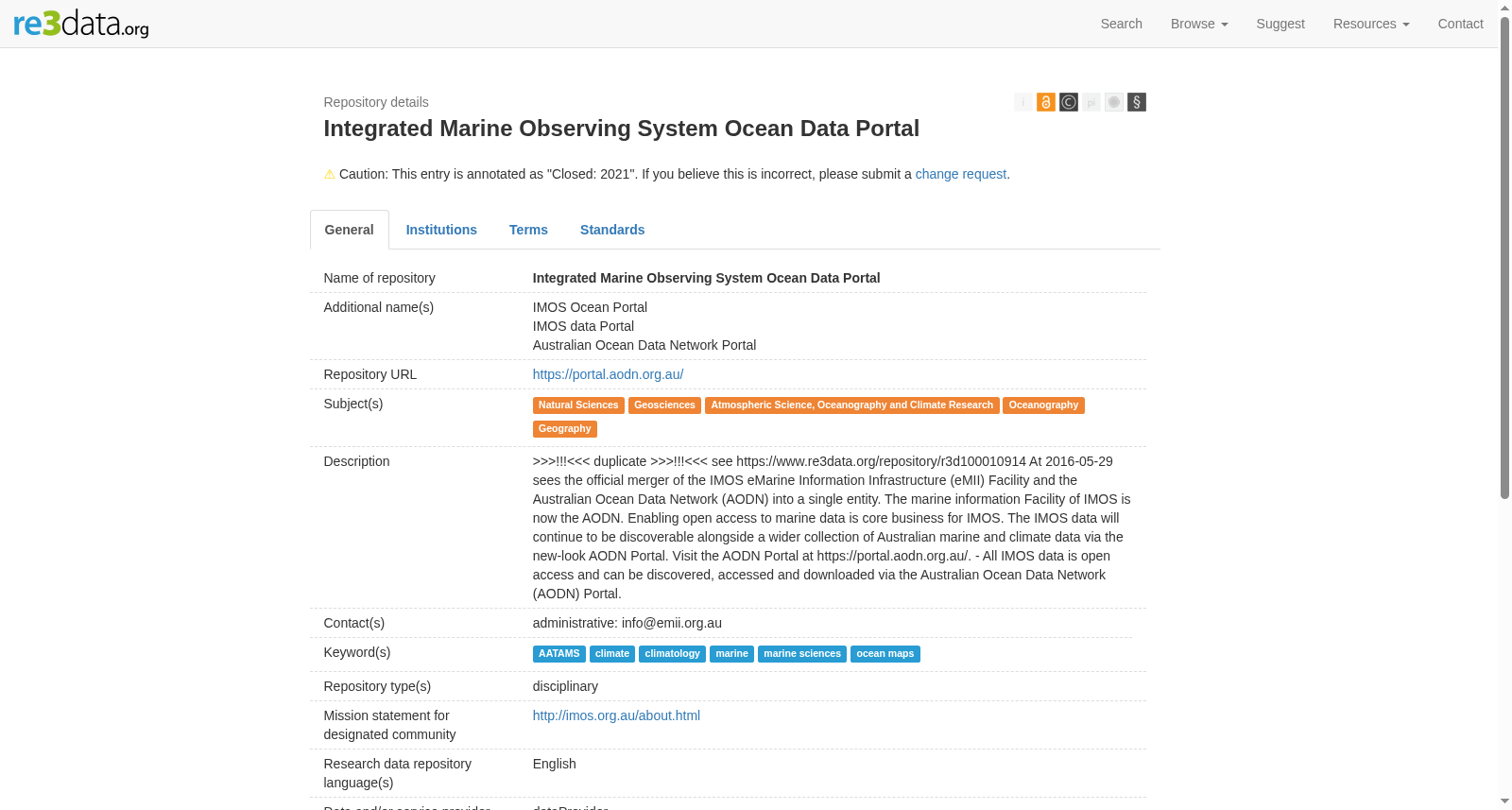Image resolution: width=1512 pixels, height=810 pixels.
Task: Click the Oceanography subject tag
Action: tap(1043, 405)
